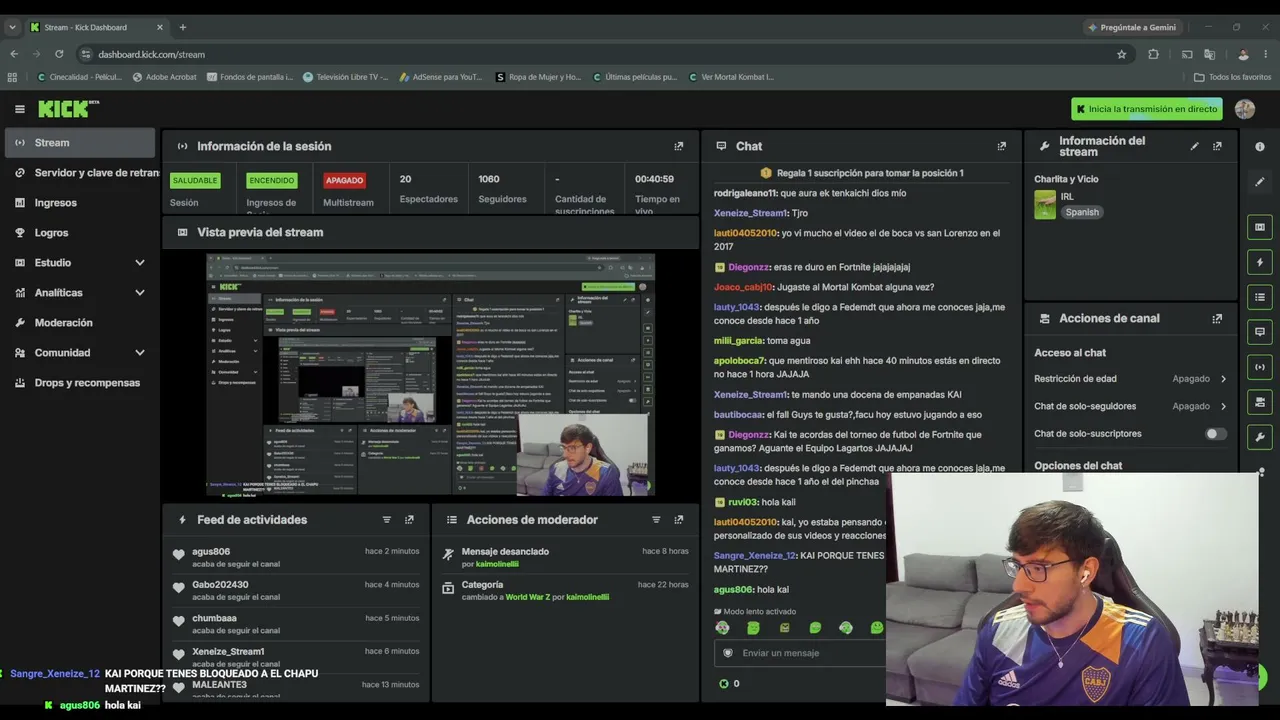The image size is (1280, 720).
Task: Click the shield badge icon in the message box
Action: point(728,653)
